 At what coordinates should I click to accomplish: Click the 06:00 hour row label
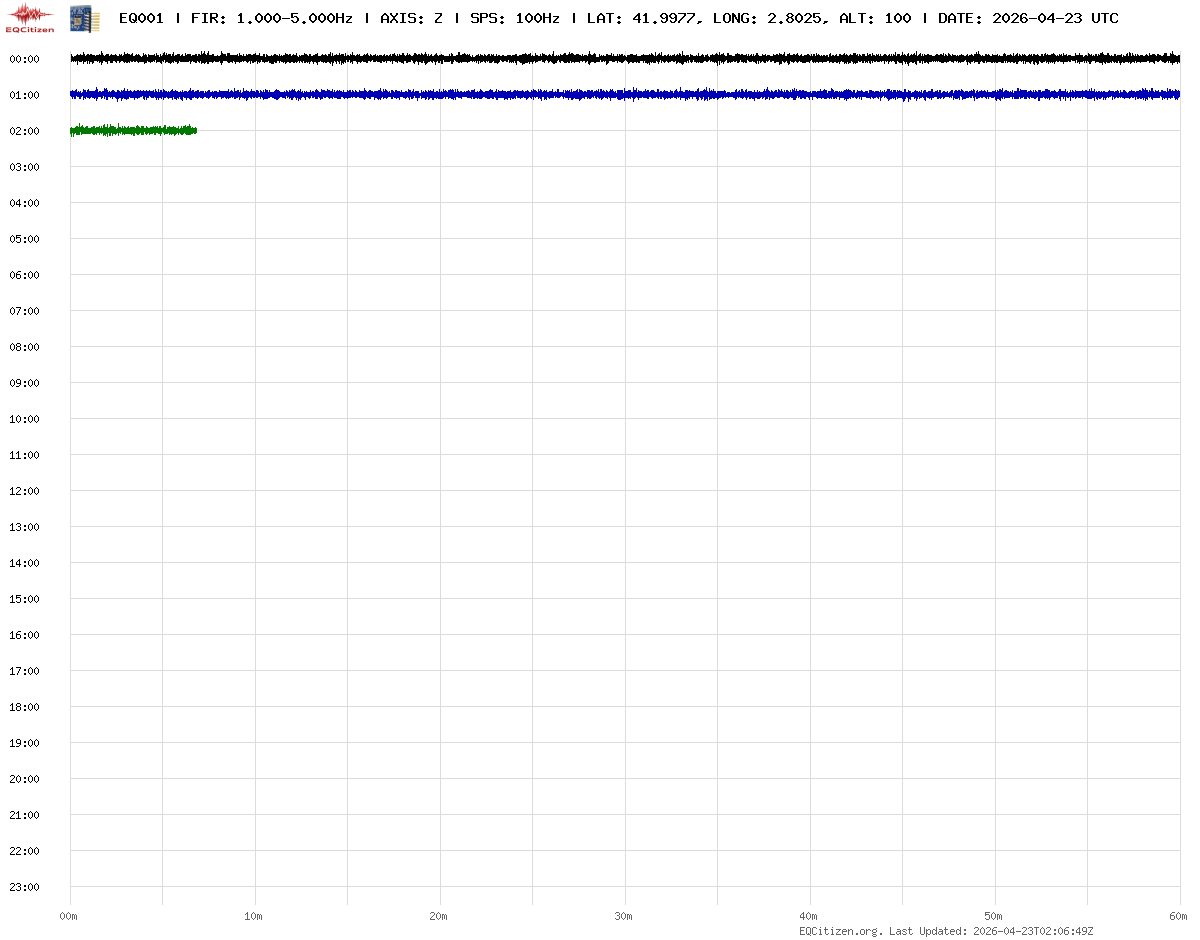click(x=24, y=275)
